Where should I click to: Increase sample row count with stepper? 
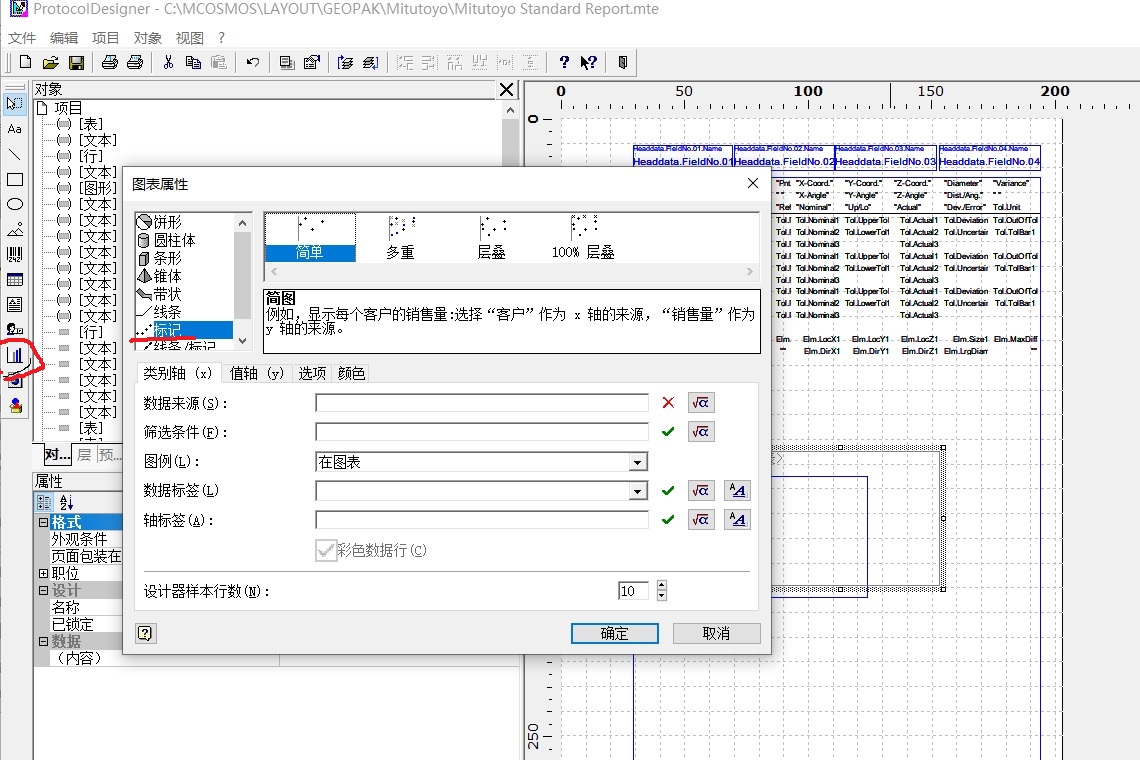(x=661, y=585)
